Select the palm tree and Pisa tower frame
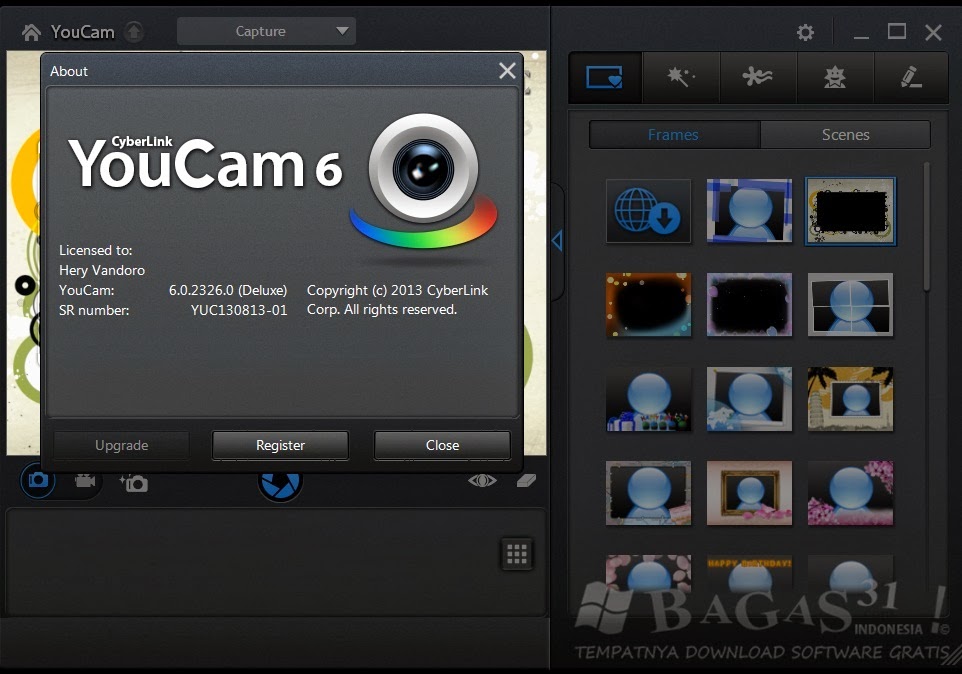The height and width of the screenshot is (674, 962). coord(850,399)
